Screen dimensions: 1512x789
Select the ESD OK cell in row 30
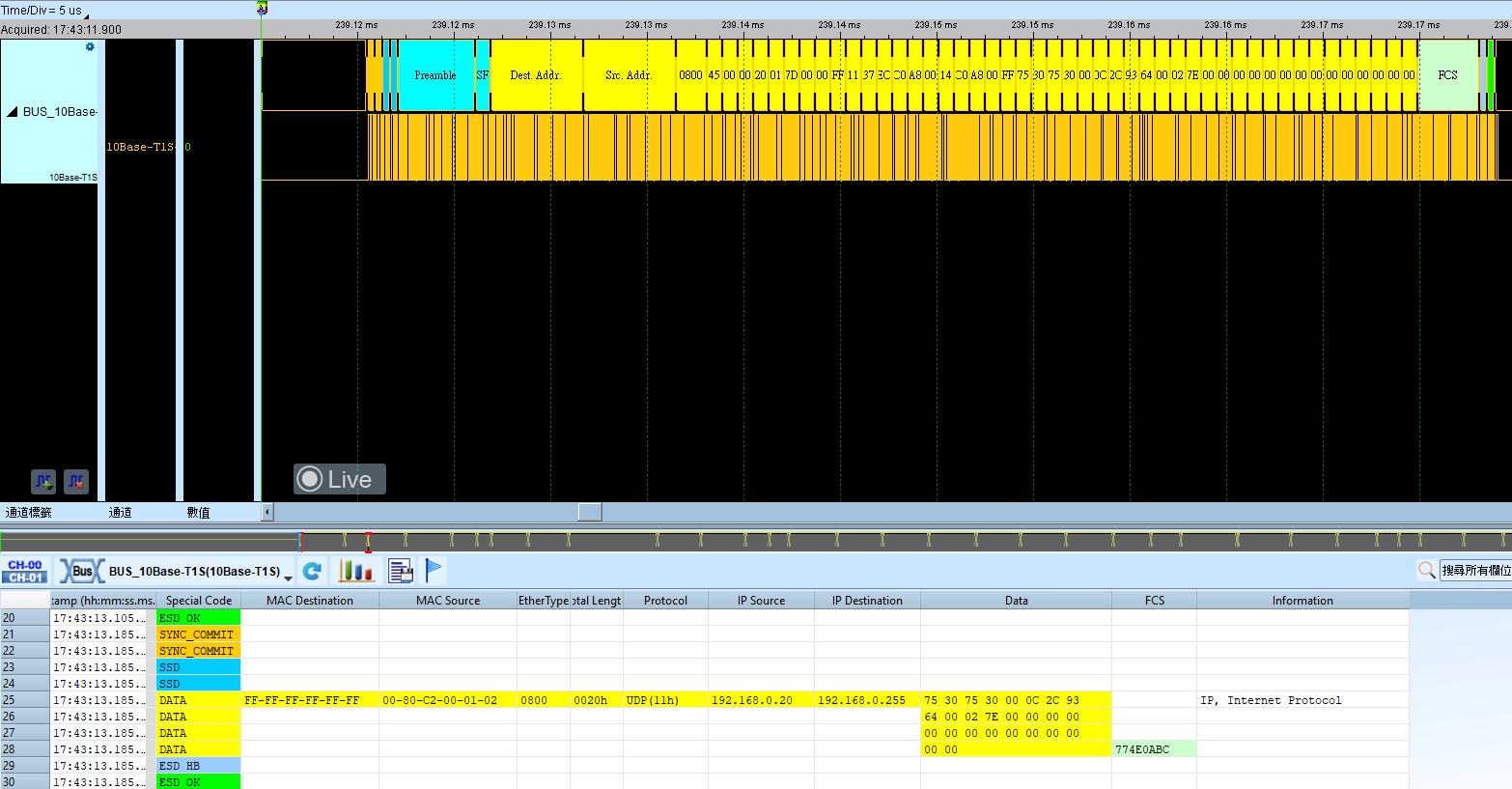click(198, 782)
